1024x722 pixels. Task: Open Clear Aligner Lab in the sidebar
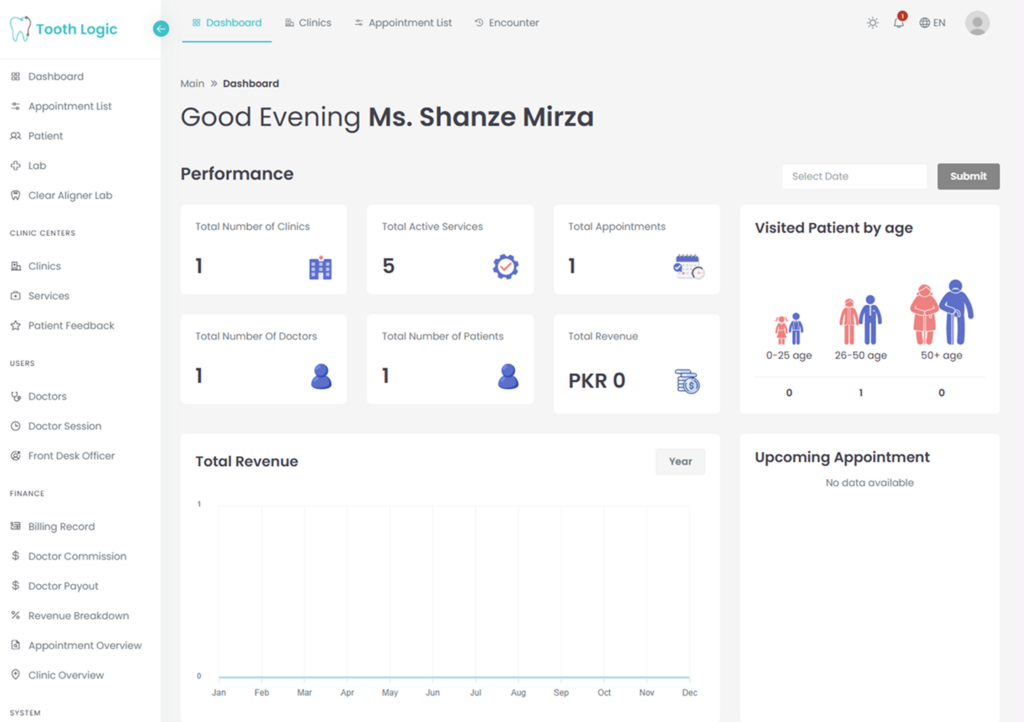click(x=61, y=195)
